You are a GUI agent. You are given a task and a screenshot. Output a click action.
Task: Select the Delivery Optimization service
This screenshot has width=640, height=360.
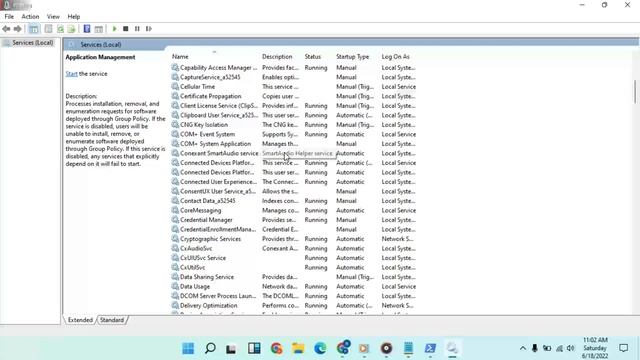click(x=293, y=306)
